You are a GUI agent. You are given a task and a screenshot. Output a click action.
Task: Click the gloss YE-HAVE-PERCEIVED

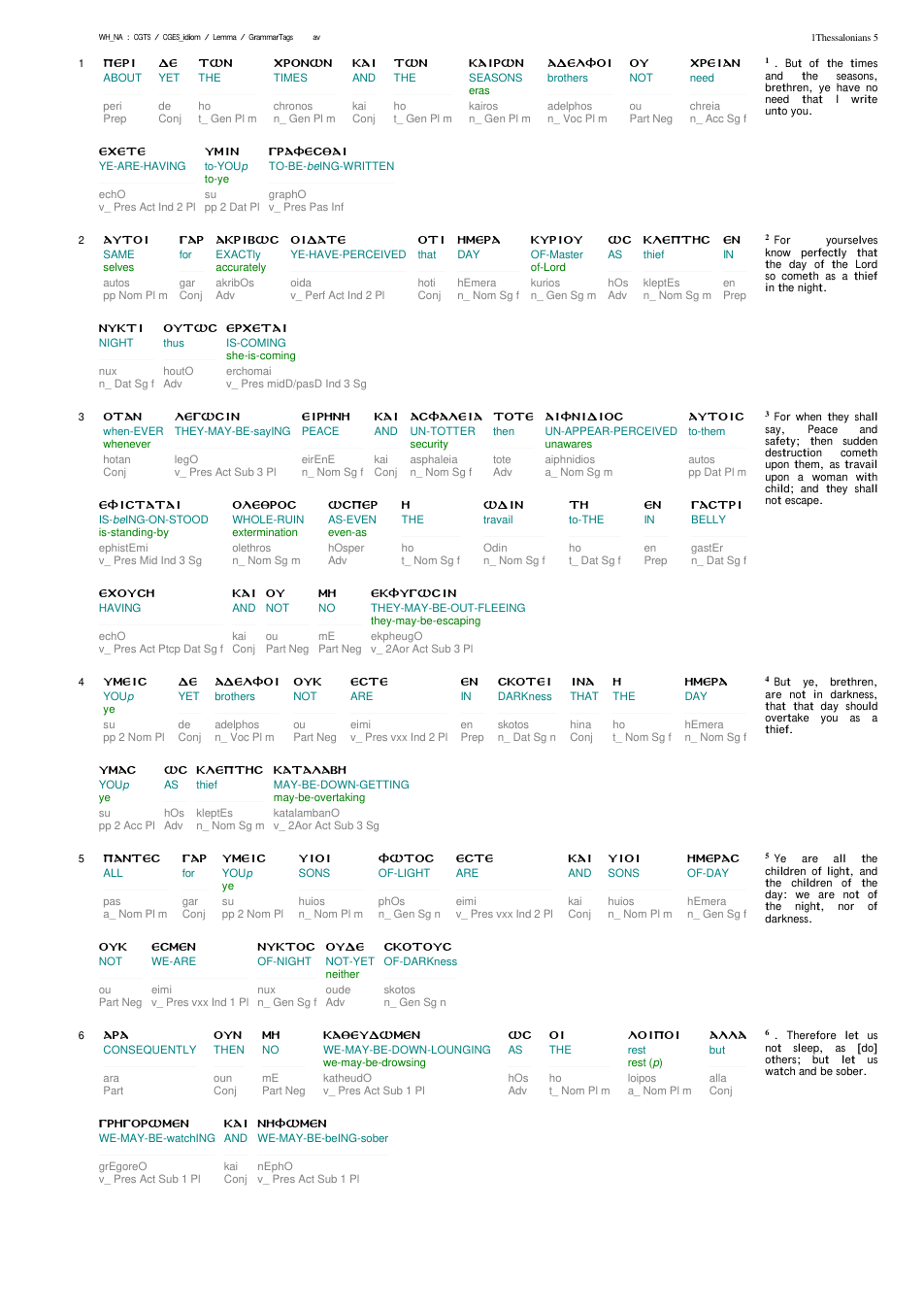point(348,254)
